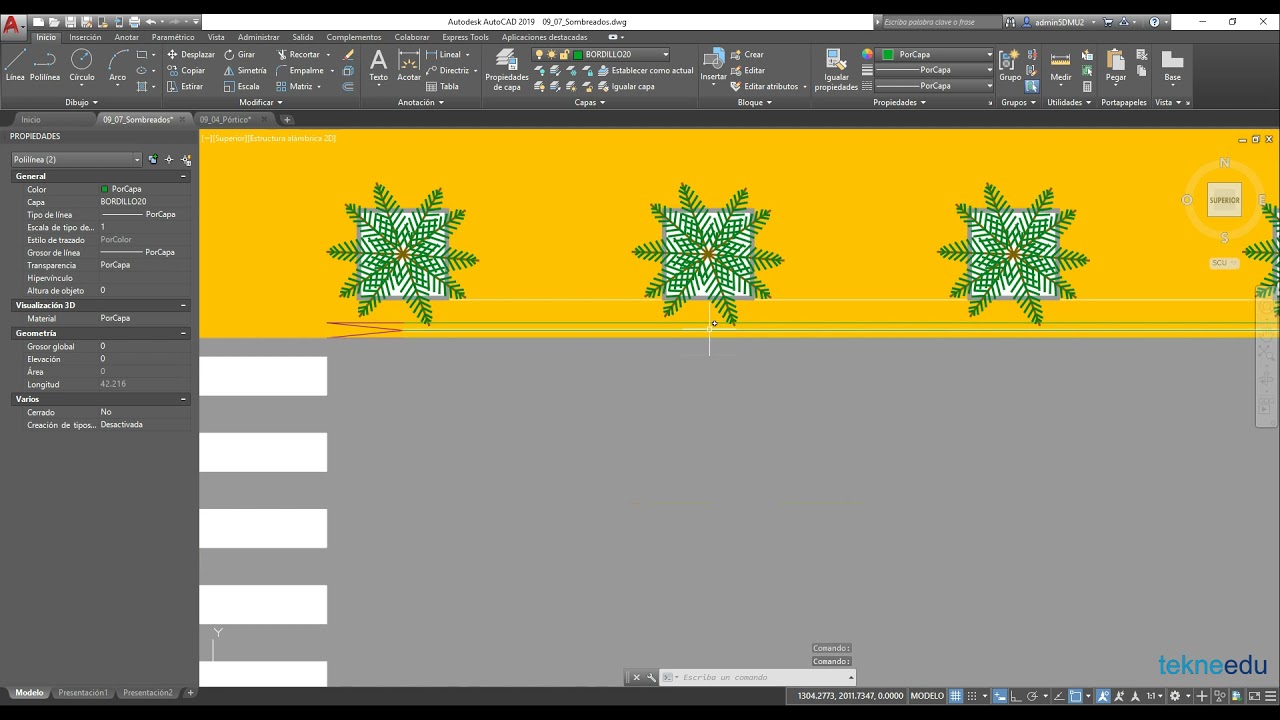Open the Inserción ribbon tab

pos(85,37)
